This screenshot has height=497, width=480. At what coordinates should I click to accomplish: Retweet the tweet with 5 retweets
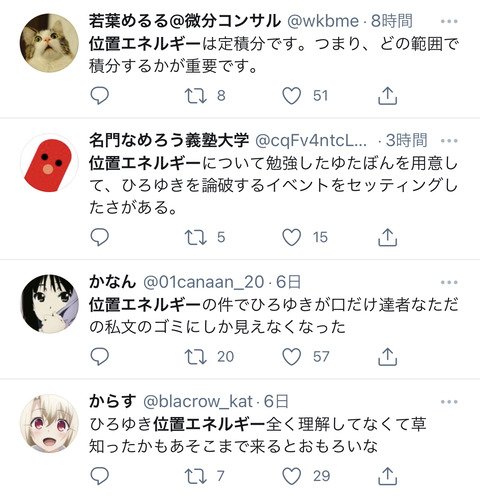click(196, 237)
